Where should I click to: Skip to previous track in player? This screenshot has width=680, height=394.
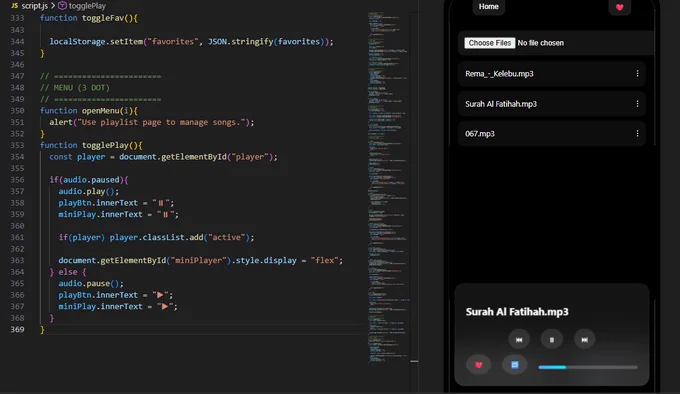coord(519,340)
